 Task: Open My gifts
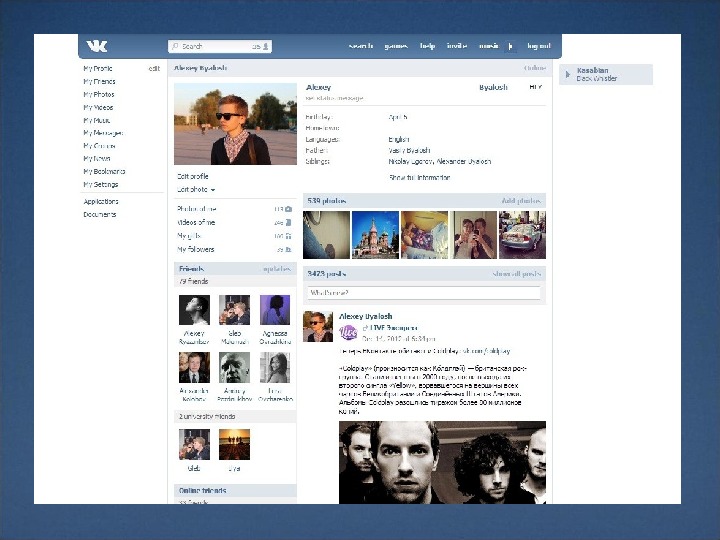[189, 236]
